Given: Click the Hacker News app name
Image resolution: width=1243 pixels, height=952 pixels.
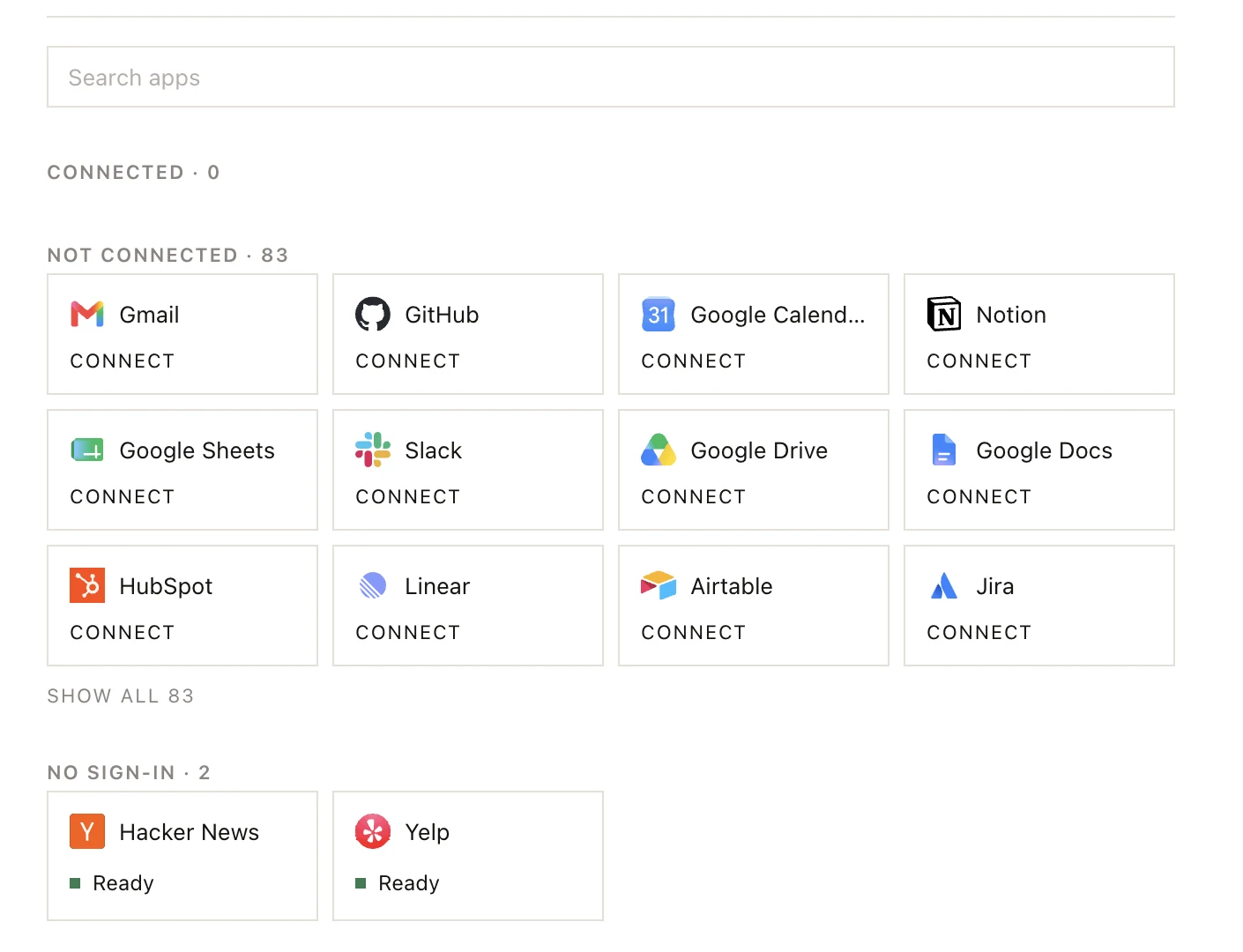Looking at the screenshot, I should [x=190, y=832].
